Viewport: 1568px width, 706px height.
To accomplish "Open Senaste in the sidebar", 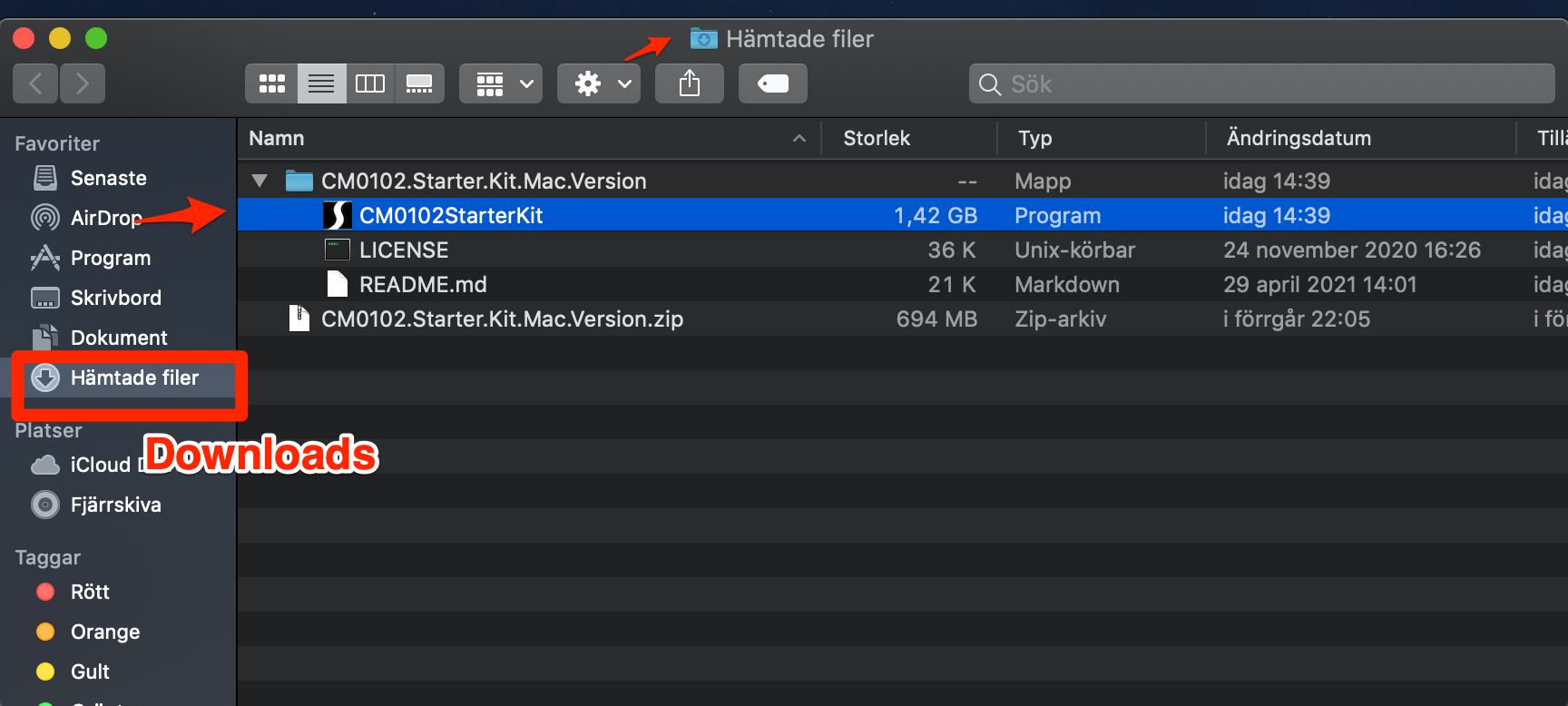I will point(109,178).
